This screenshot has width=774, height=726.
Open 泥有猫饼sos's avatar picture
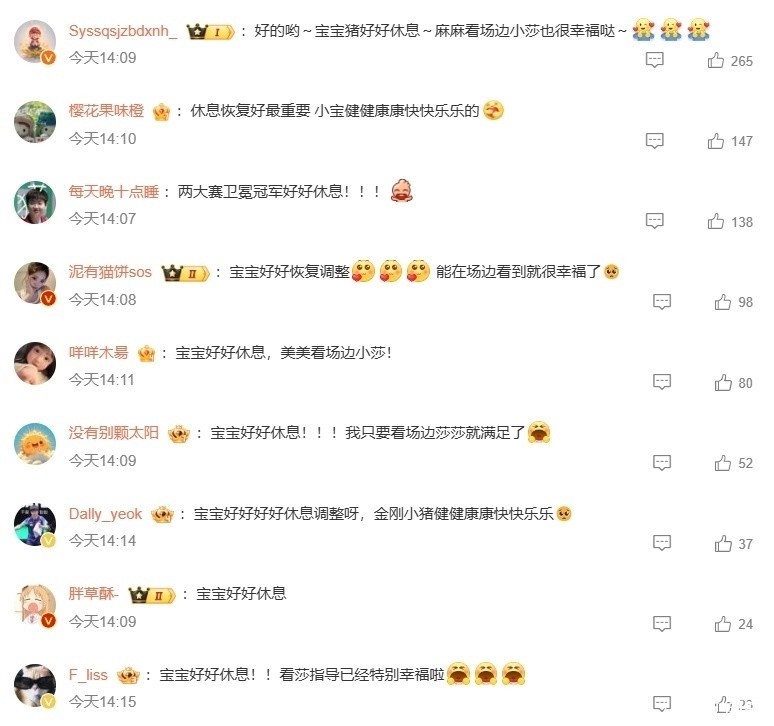point(35,283)
